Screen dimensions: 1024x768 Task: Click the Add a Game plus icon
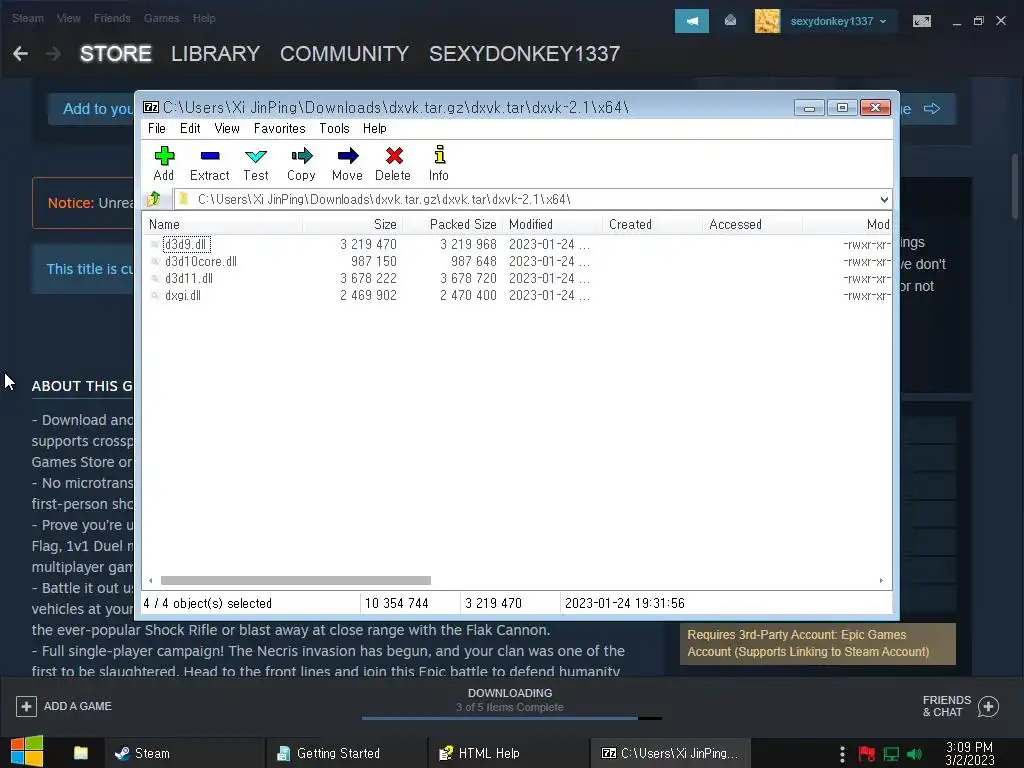(26, 706)
